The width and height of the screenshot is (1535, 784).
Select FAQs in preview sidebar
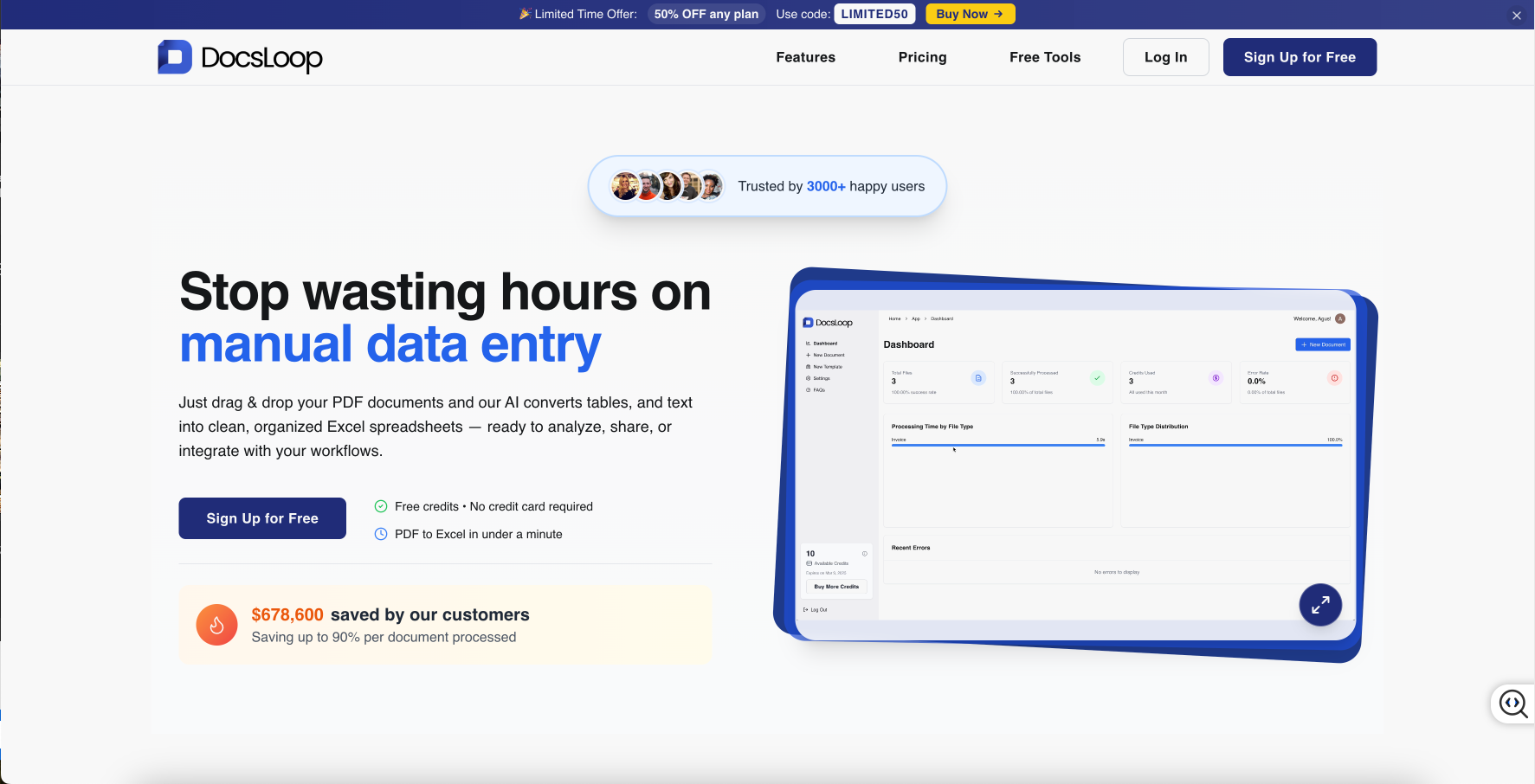tap(816, 390)
